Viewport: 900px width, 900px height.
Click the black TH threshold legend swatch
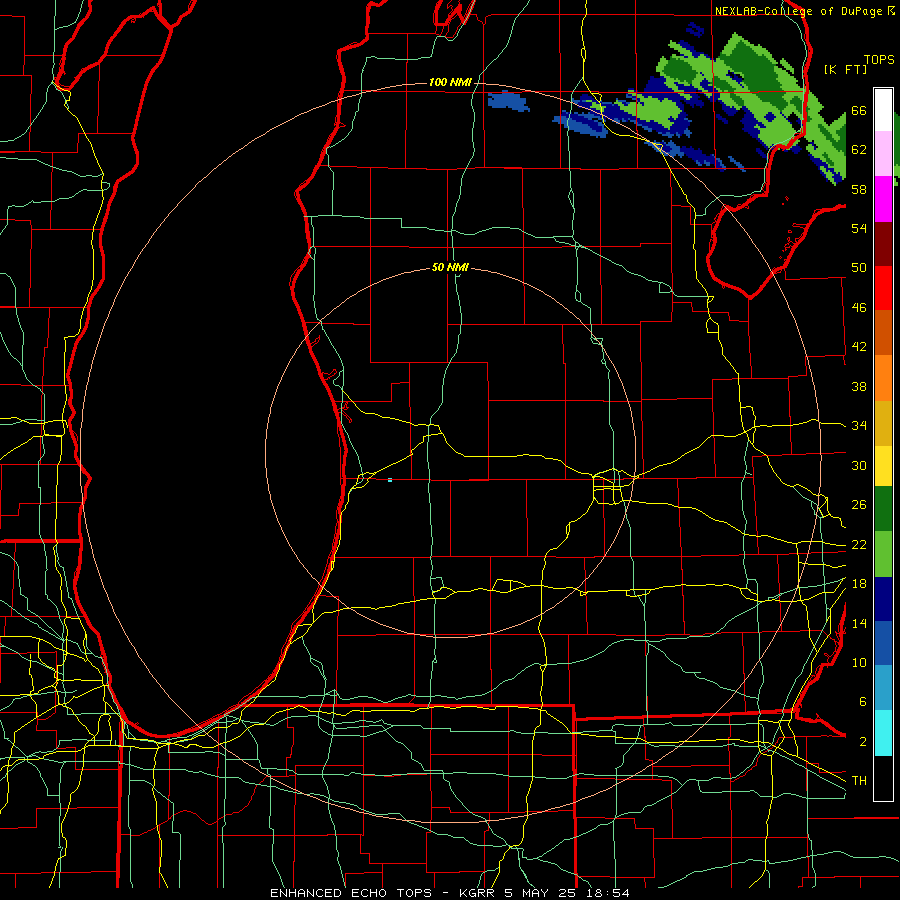pyautogui.click(x=883, y=778)
